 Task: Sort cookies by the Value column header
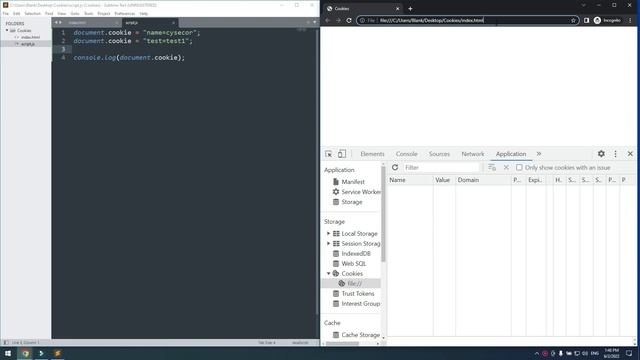click(x=444, y=180)
